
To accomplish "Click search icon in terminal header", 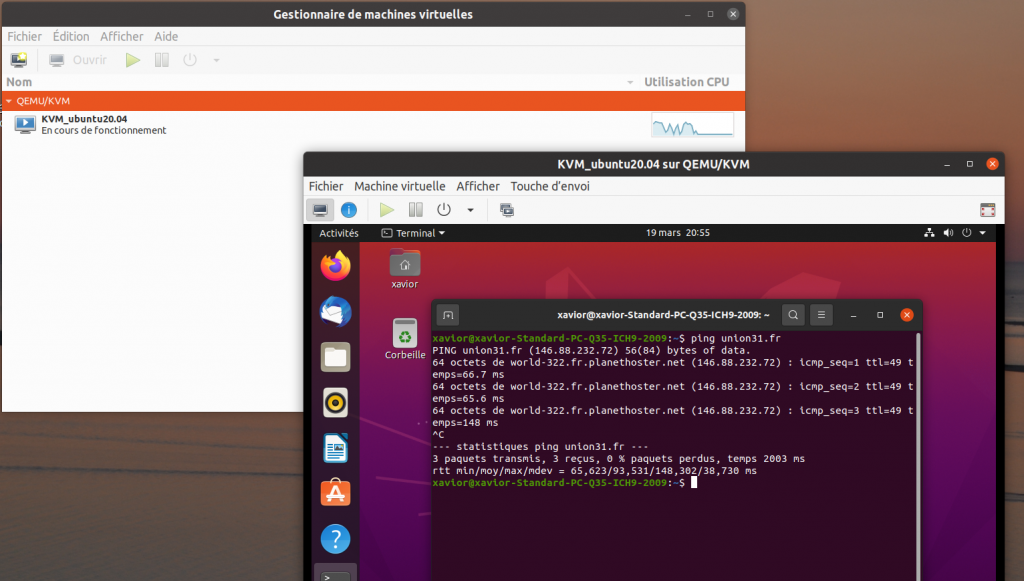I will coord(793,315).
